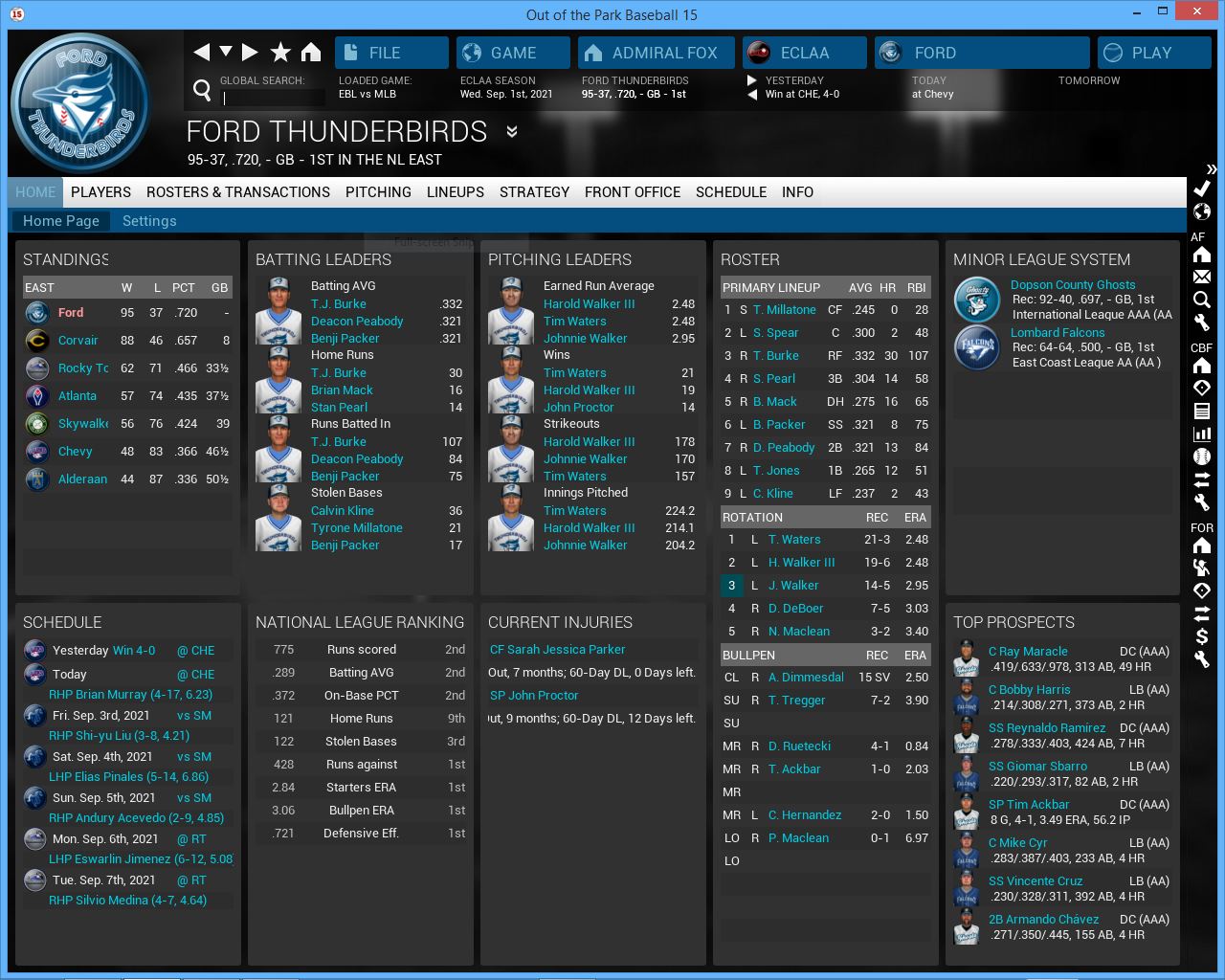Click the Global Search input field
The image size is (1225, 980).
tap(274, 98)
